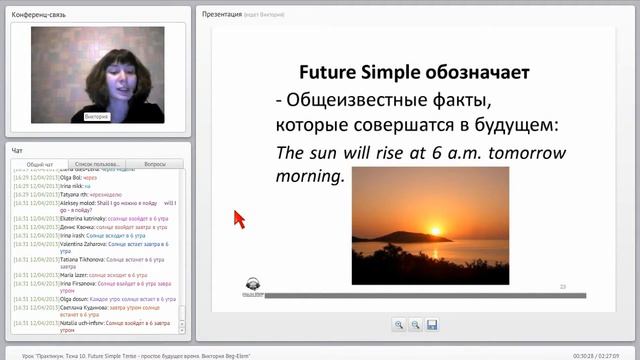Open the Список пользователей tab

click(x=97, y=164)
